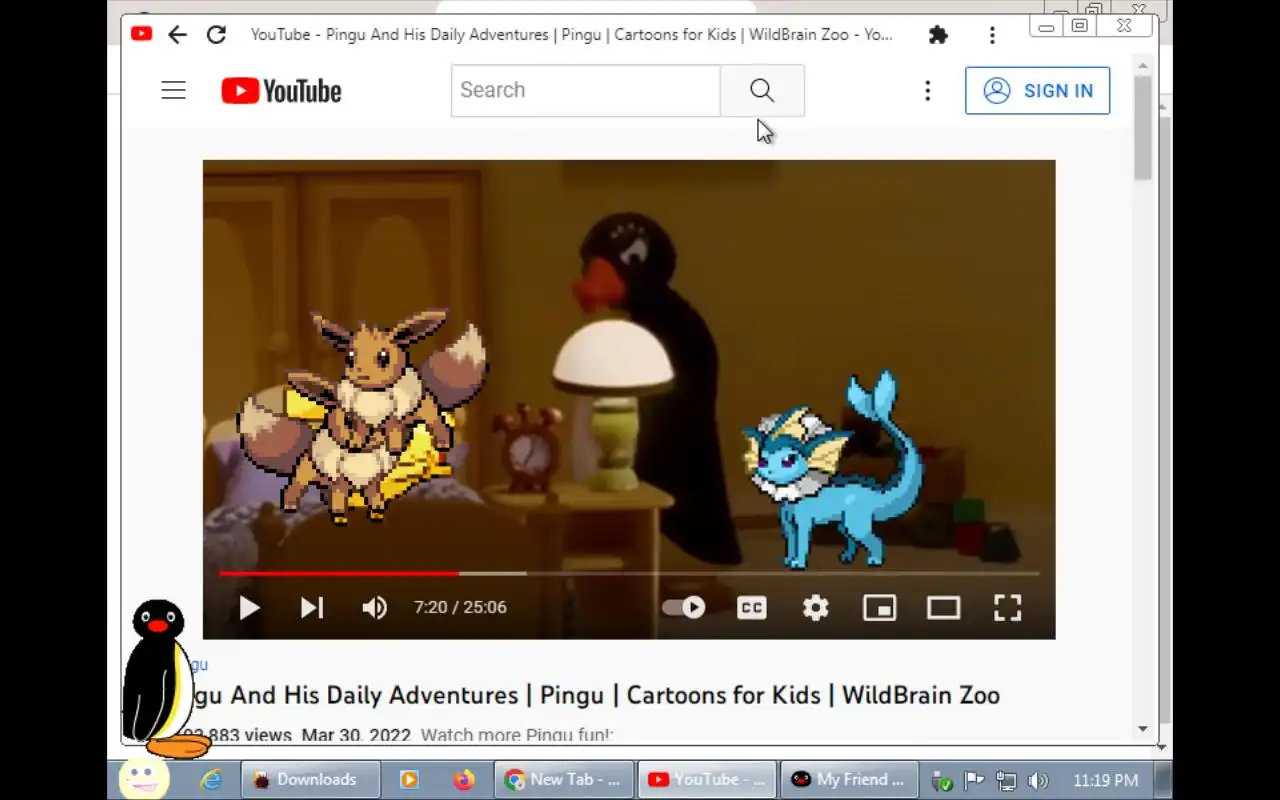Enable the miniplayer mode

click(880, 607)
